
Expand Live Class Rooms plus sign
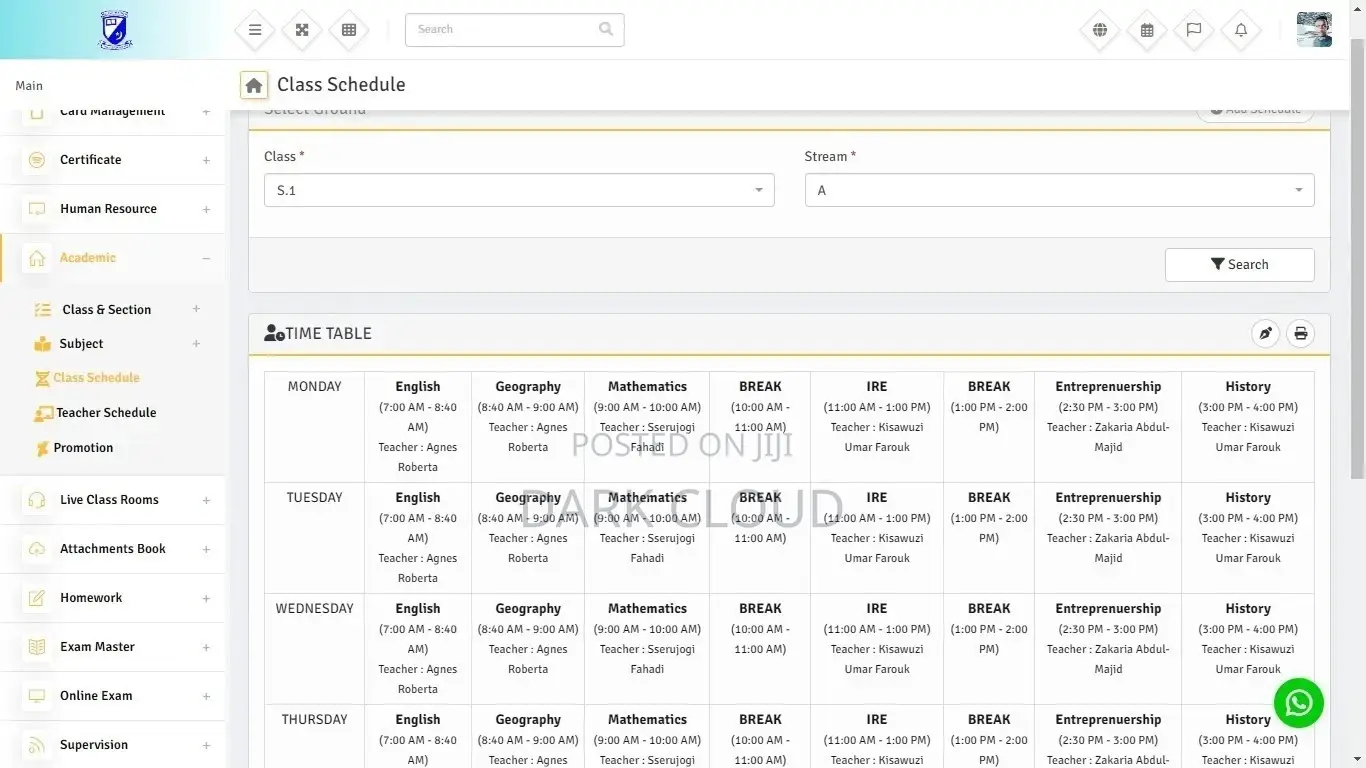coord(206,500)
